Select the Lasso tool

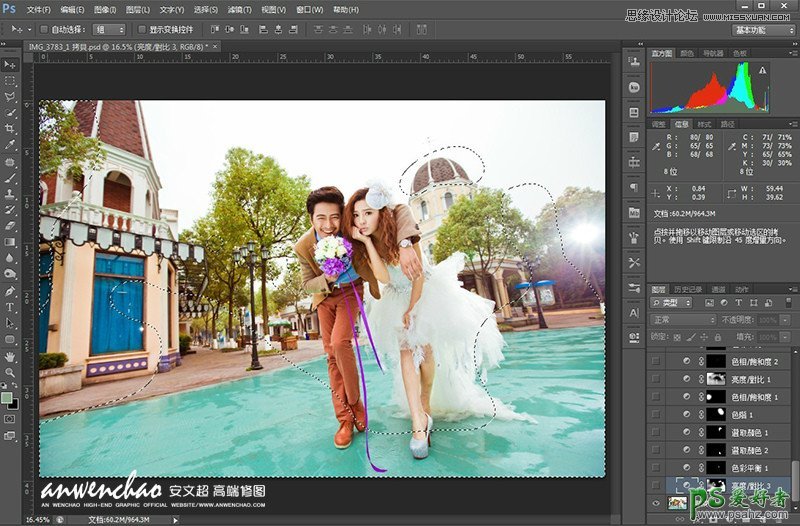pos(10,96)
